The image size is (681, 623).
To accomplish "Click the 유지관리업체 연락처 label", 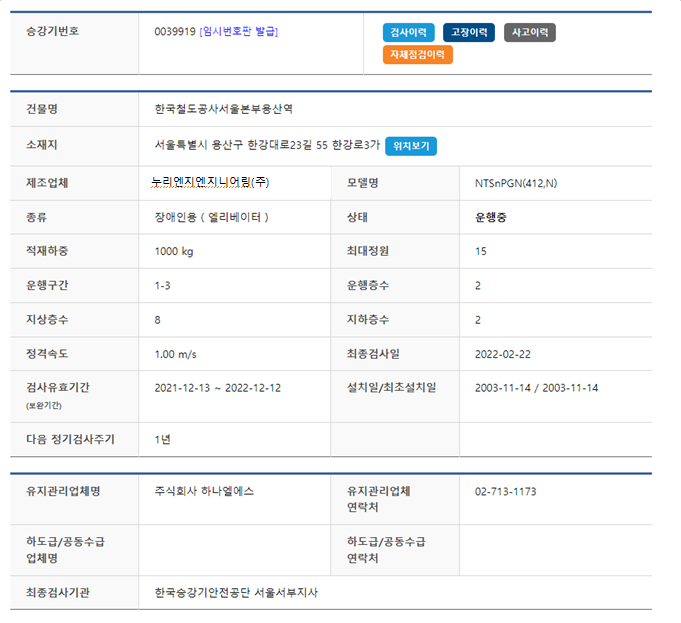I will click(x=378, y=499).
